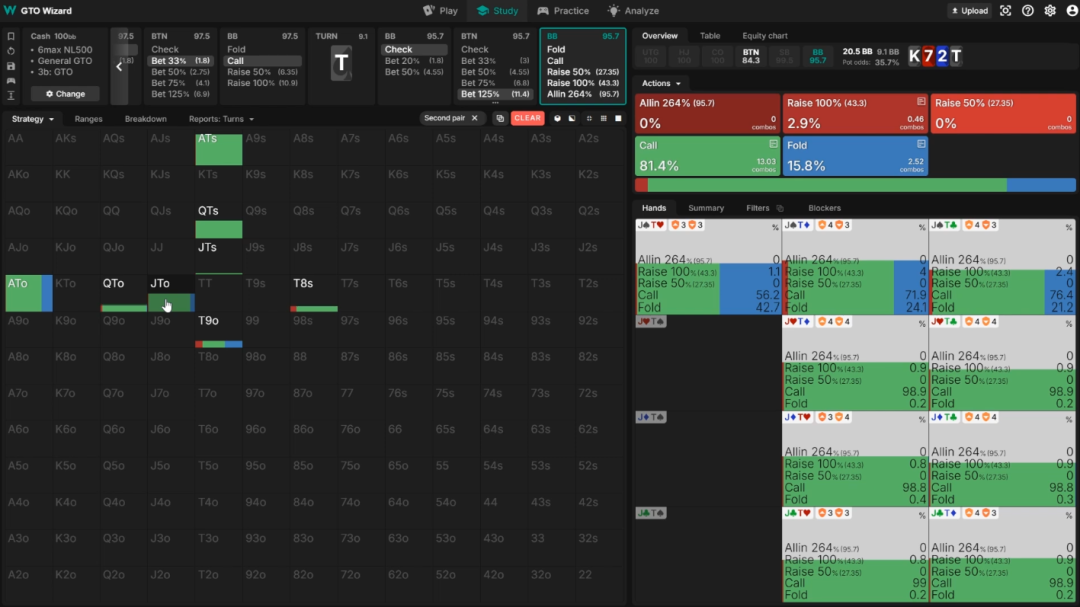Select Allin 264% in active BB node
Viewport: 1080px width, 607px height.
coord(583,94)
